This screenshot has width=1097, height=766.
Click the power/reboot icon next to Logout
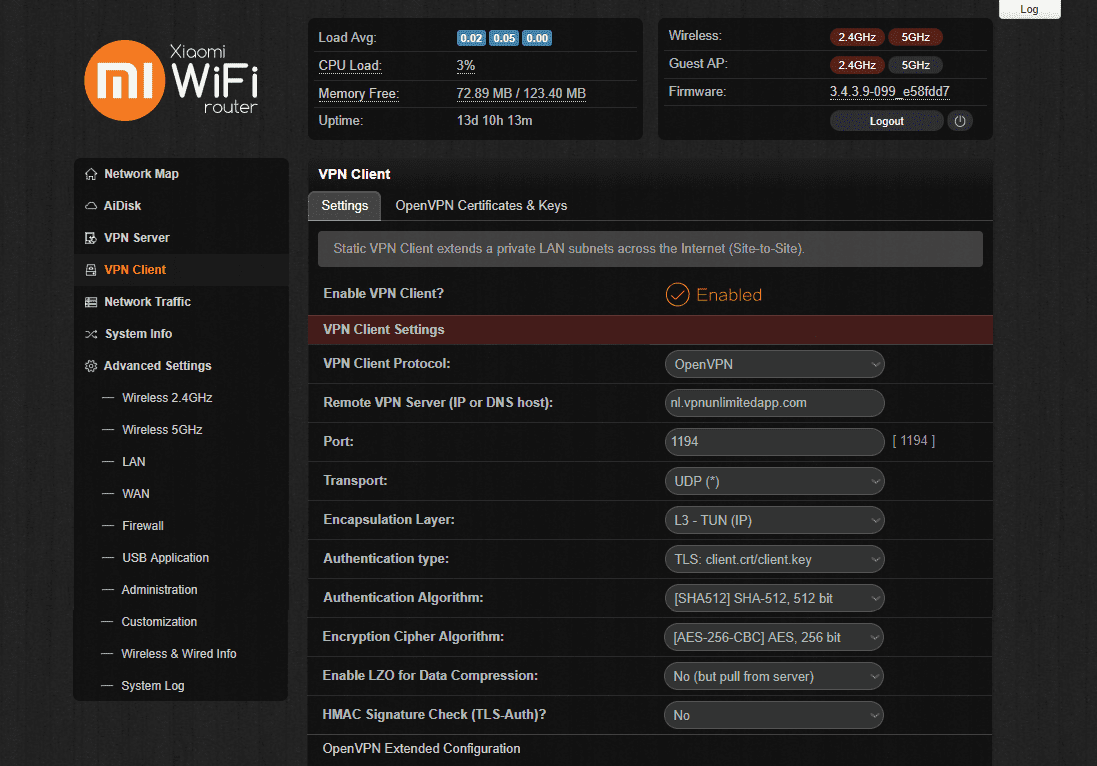pyautogui.click(x=959, y=121)
